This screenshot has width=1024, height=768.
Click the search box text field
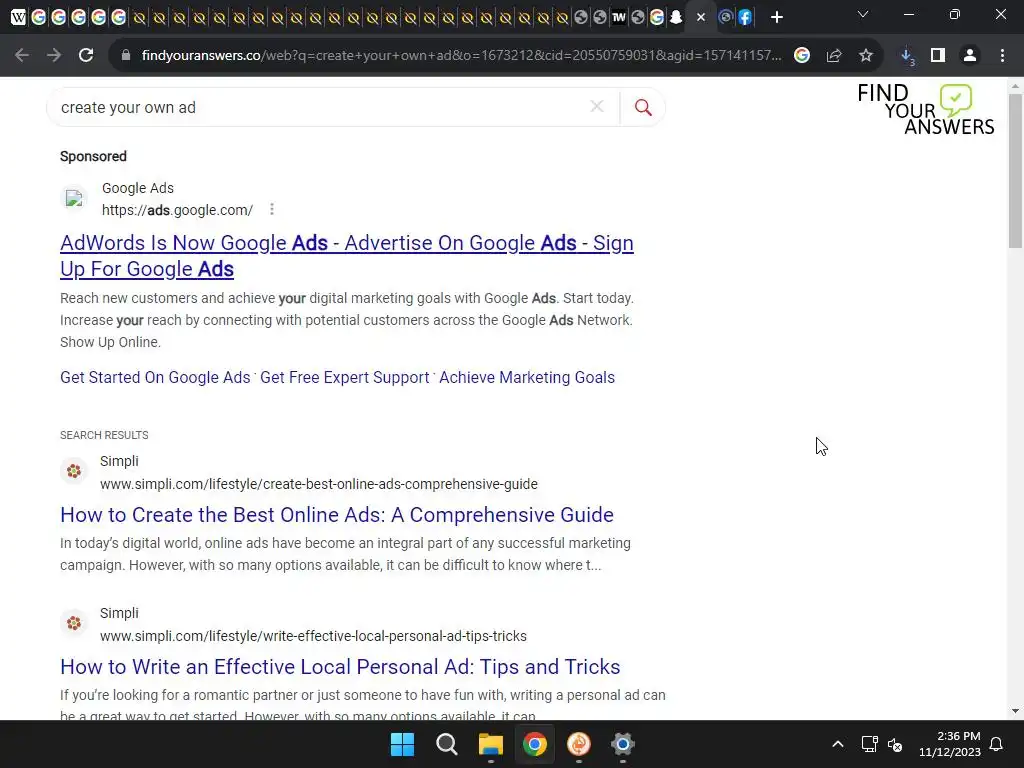320,107
